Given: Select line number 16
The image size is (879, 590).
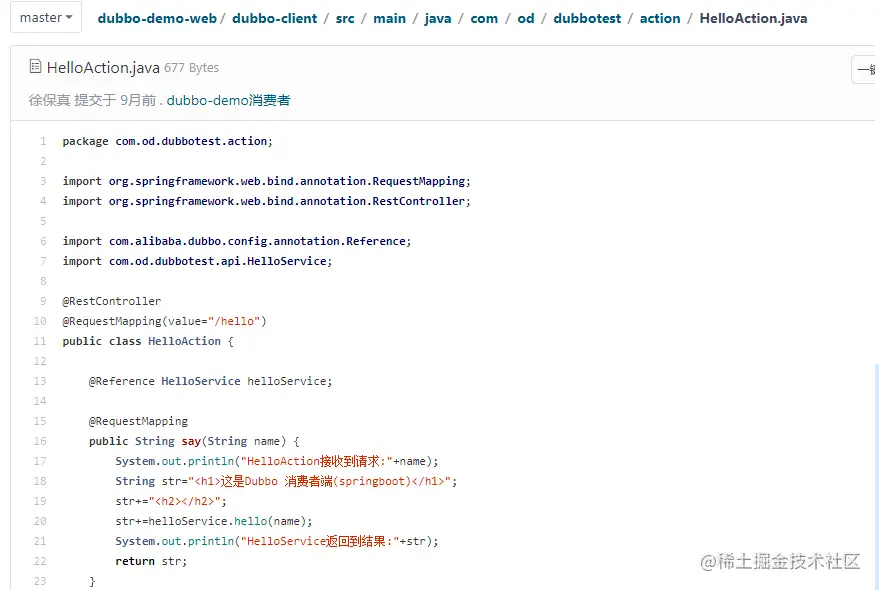Looking at the screenshot, I should pyautogui.click(x=40, y=441).
